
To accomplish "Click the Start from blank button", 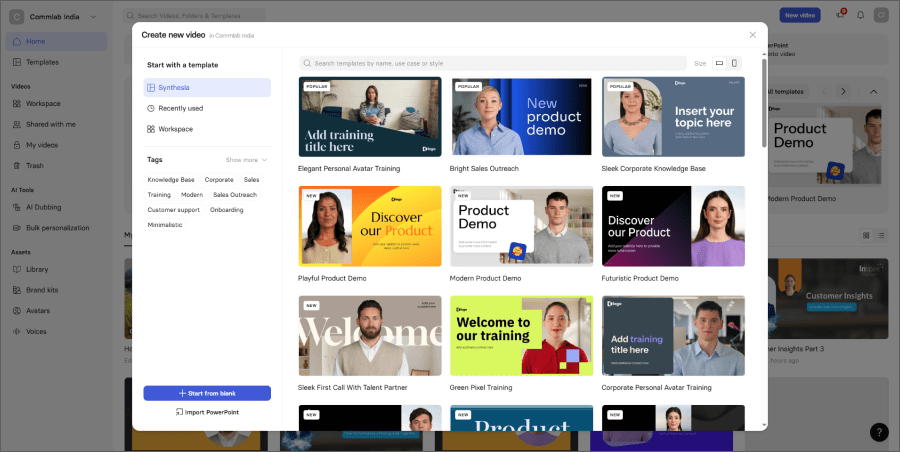I will click(x=207, y=393).
